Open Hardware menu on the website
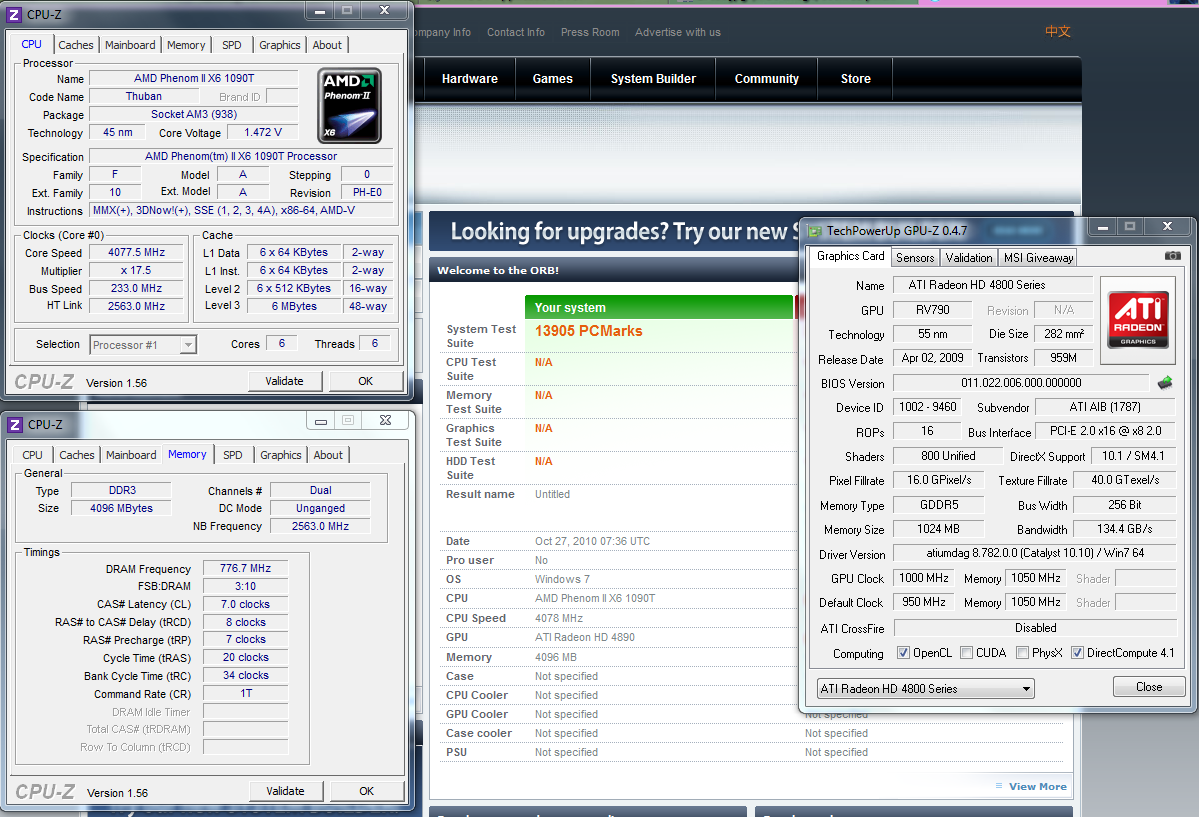 click(x=470, y=79)
